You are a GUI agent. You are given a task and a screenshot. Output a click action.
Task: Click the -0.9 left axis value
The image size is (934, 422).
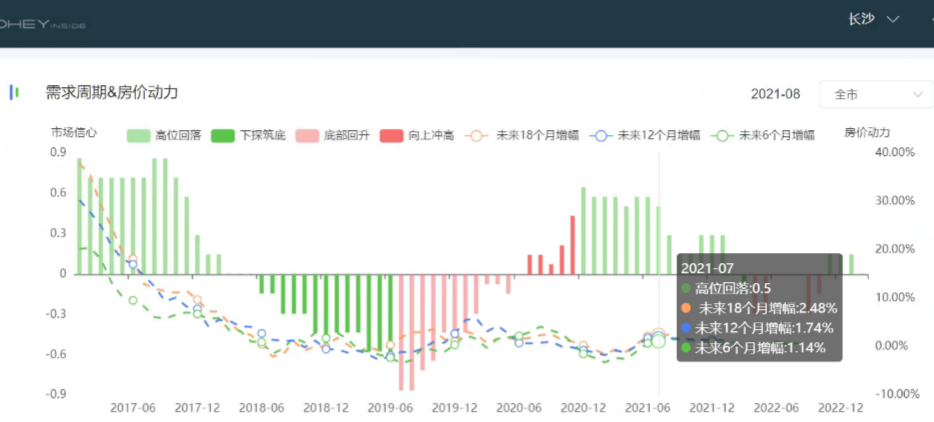pos(57,394)
